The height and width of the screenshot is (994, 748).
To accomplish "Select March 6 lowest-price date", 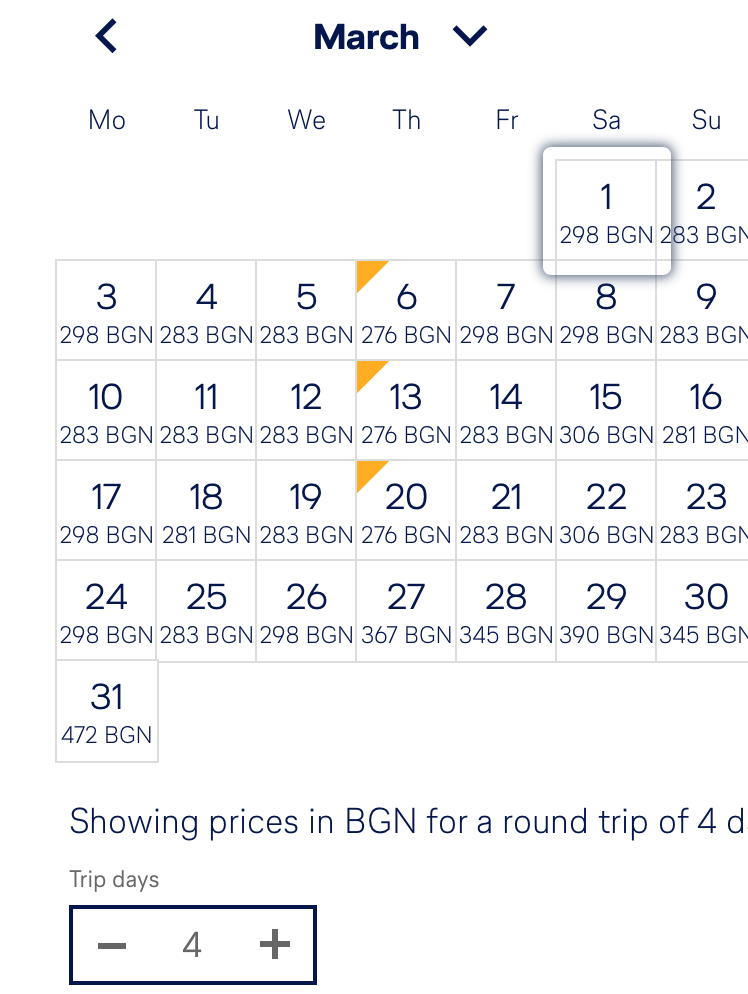I will click(406, 311).
